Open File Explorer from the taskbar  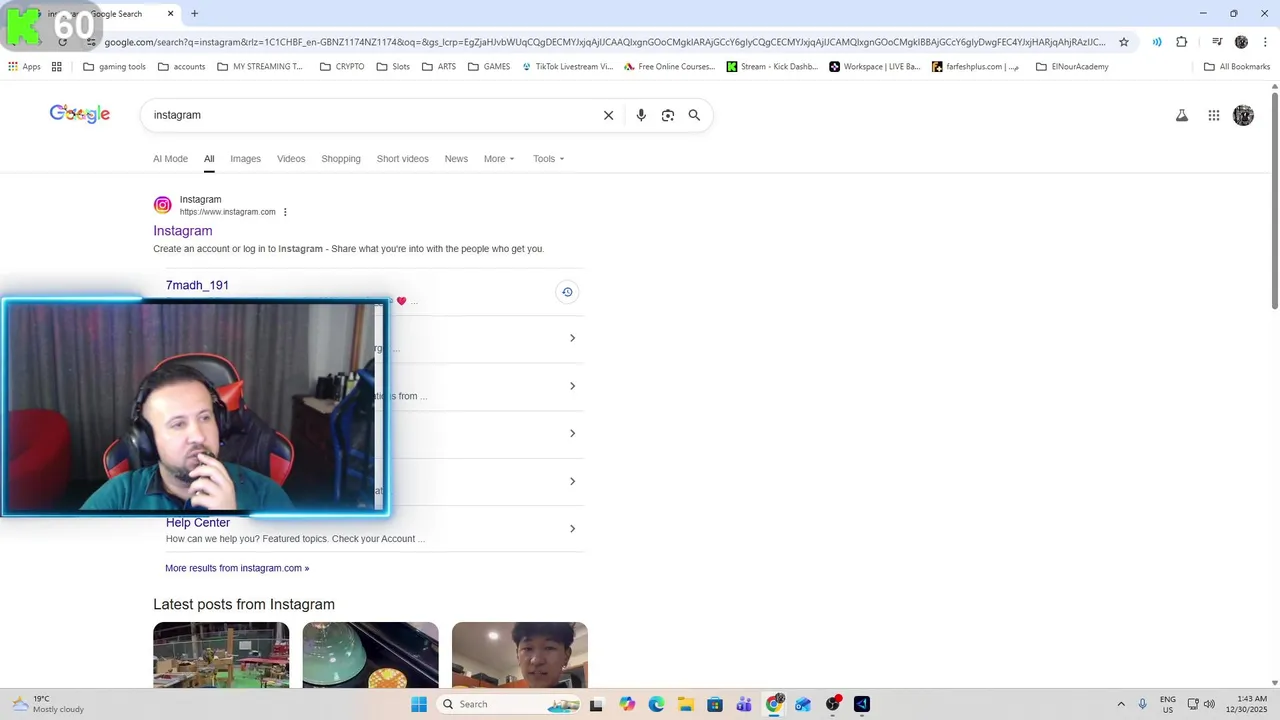(x=686, y=704)
